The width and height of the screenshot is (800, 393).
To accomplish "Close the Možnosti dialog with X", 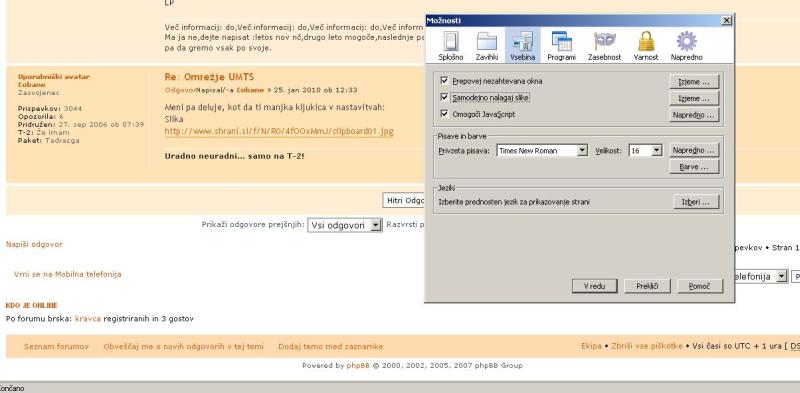I will [726, 20].
